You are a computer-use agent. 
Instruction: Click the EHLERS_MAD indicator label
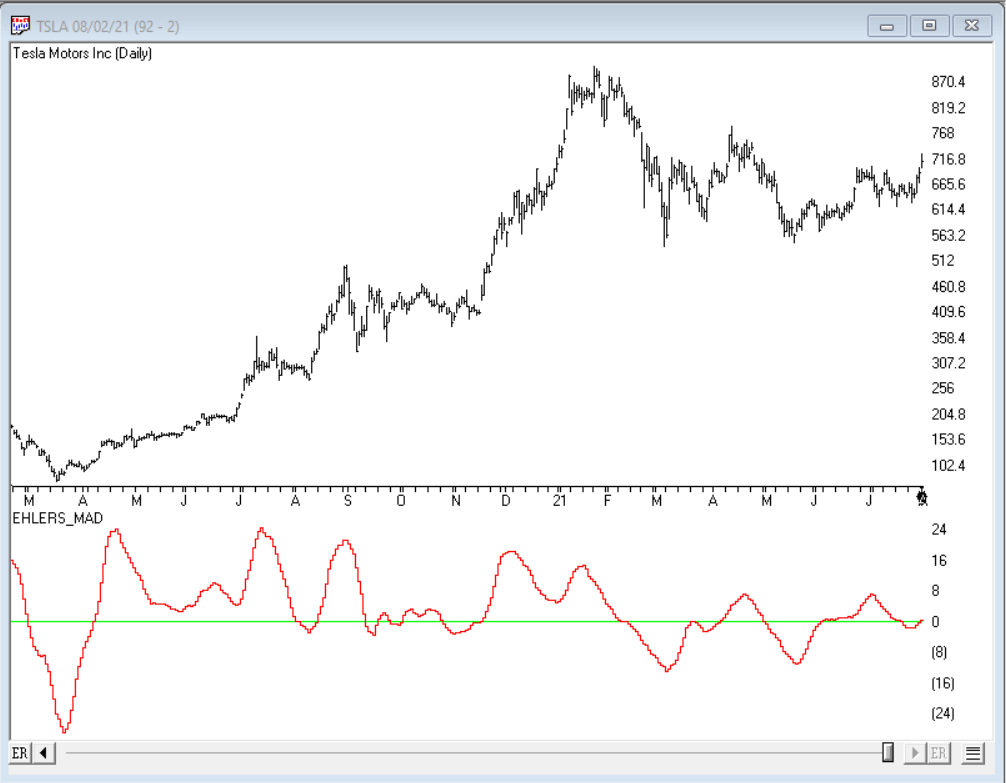click(58, 518)
